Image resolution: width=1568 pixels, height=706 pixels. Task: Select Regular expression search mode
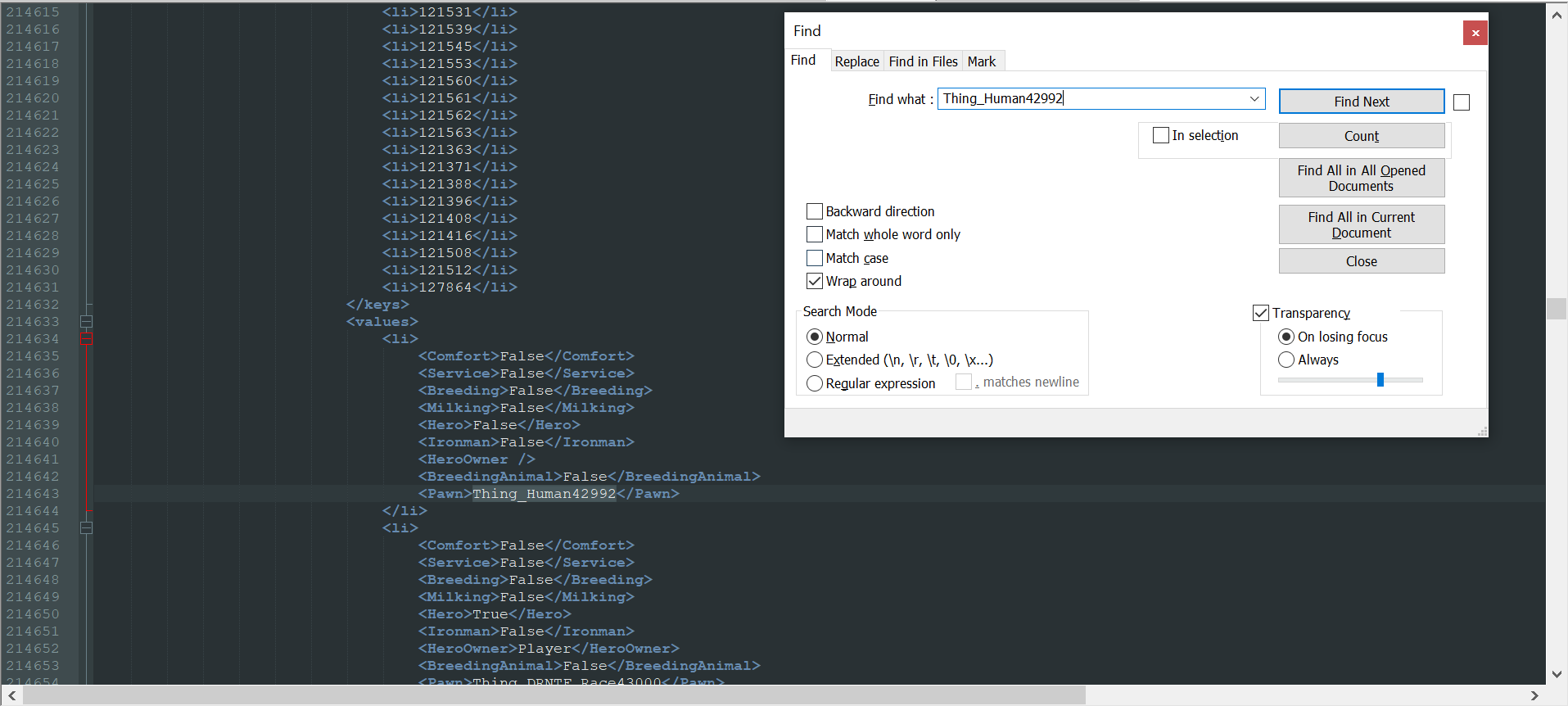tap(815, 383)
